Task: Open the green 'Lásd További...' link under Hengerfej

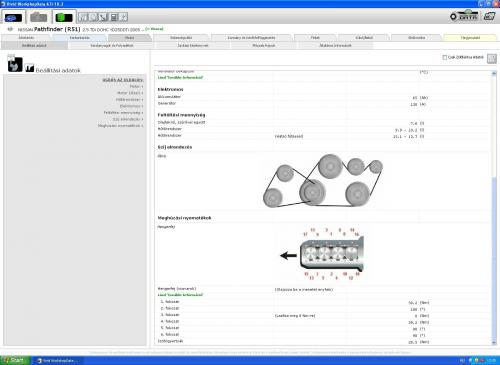Action: coord(180,295)
